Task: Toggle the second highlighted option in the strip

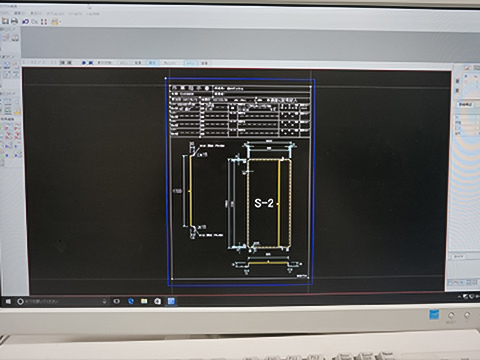Action: coord(190,63)
